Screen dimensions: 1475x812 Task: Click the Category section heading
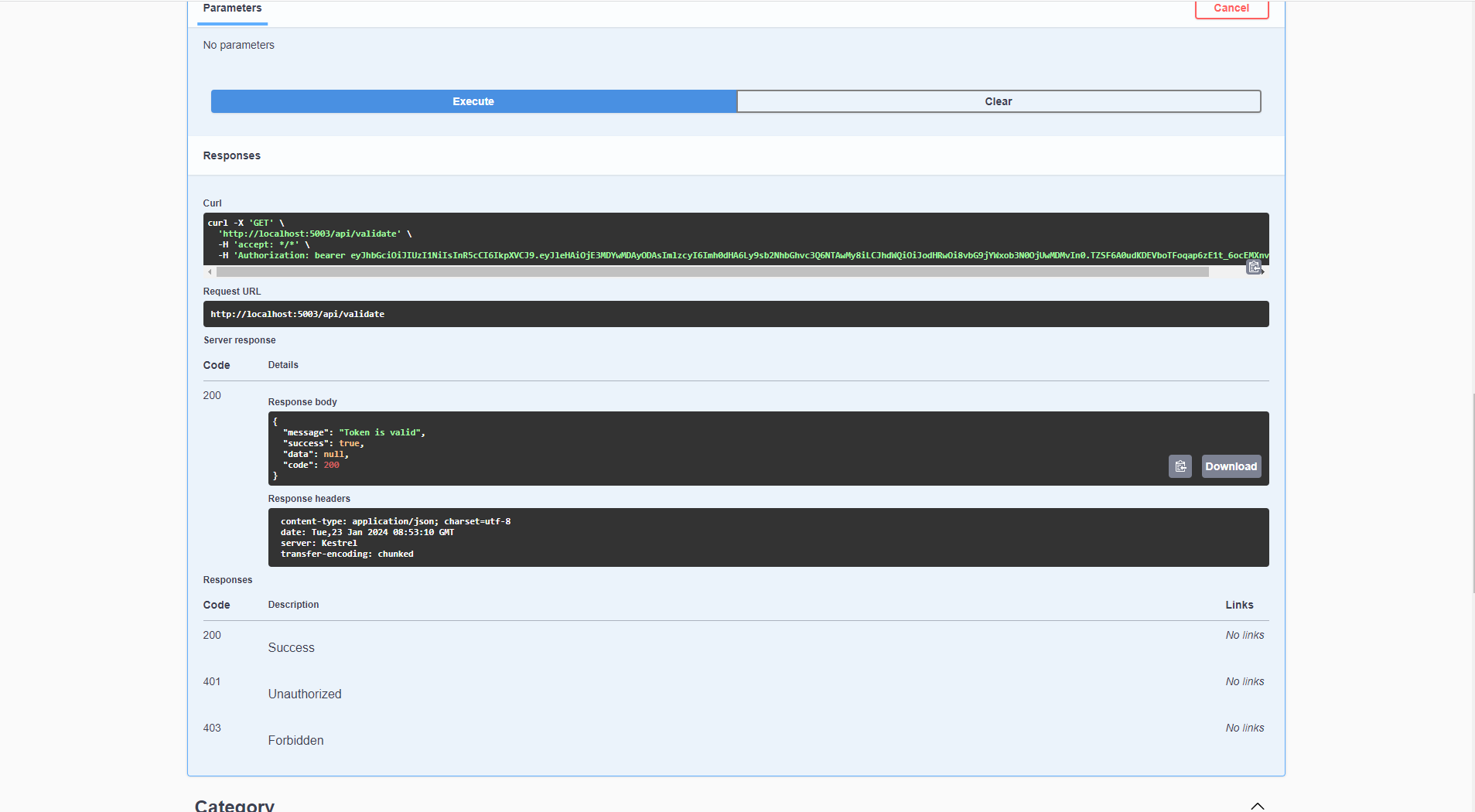[234, 805]
